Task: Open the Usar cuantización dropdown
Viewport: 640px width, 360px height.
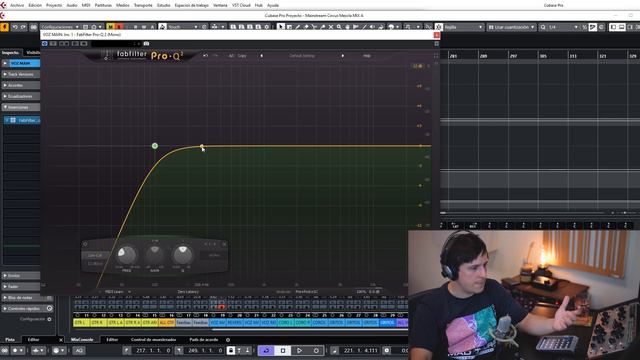Action: [x=511, y=27]
